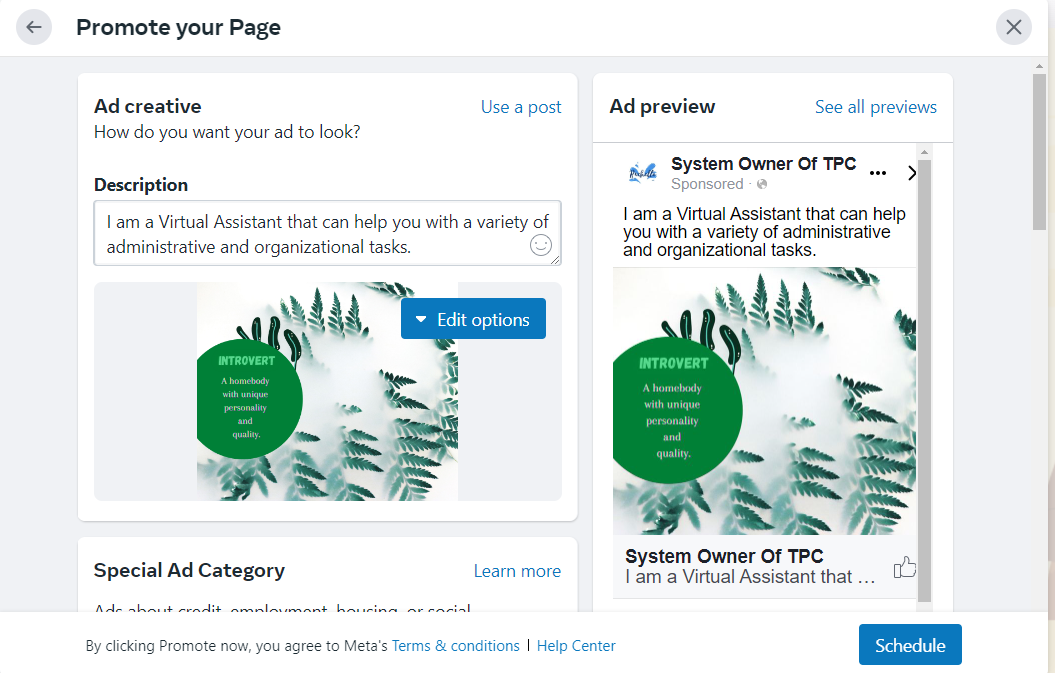Close the Promote your Page dialog
Image resolution: width=1055 pixels, height=673 pixels.
pos(1013,27)
